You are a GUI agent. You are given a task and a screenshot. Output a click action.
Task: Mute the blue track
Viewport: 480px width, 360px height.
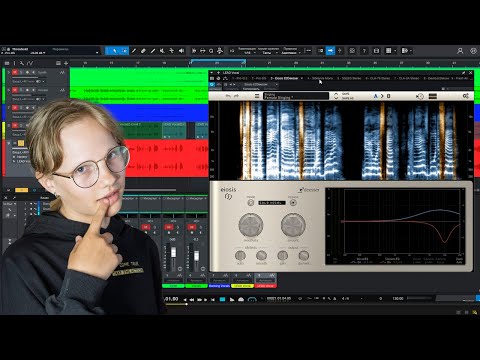[15, 108]
